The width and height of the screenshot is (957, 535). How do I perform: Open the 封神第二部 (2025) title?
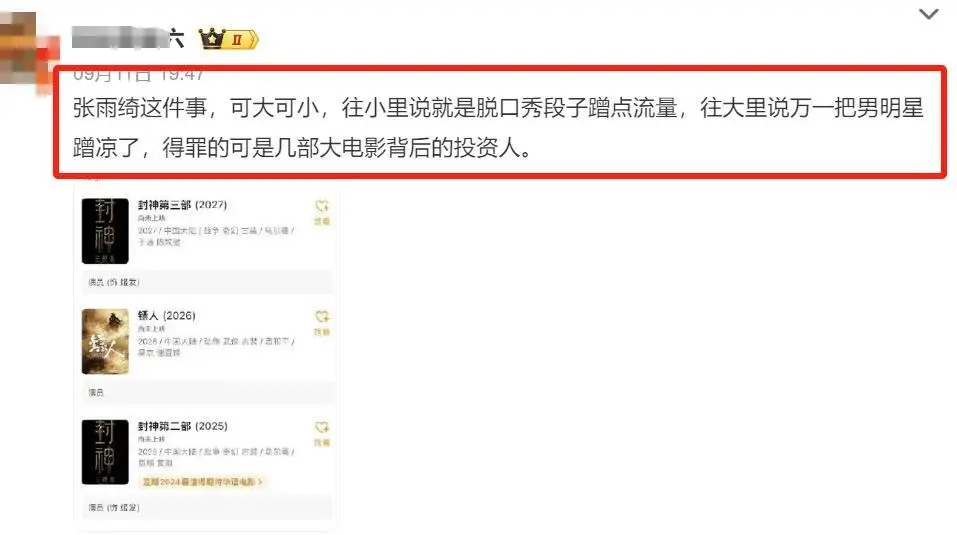(182, 426)
